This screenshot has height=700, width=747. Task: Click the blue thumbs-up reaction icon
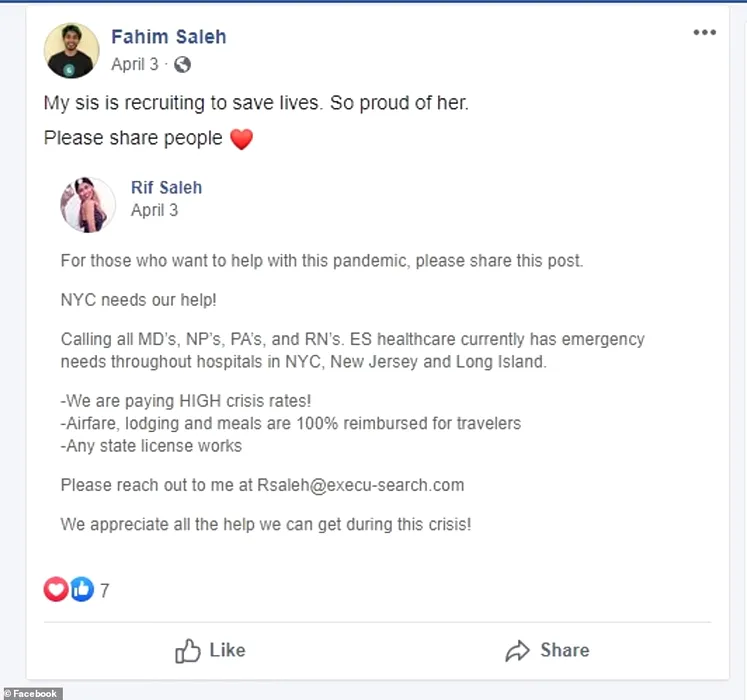click(x=81, y=590)
